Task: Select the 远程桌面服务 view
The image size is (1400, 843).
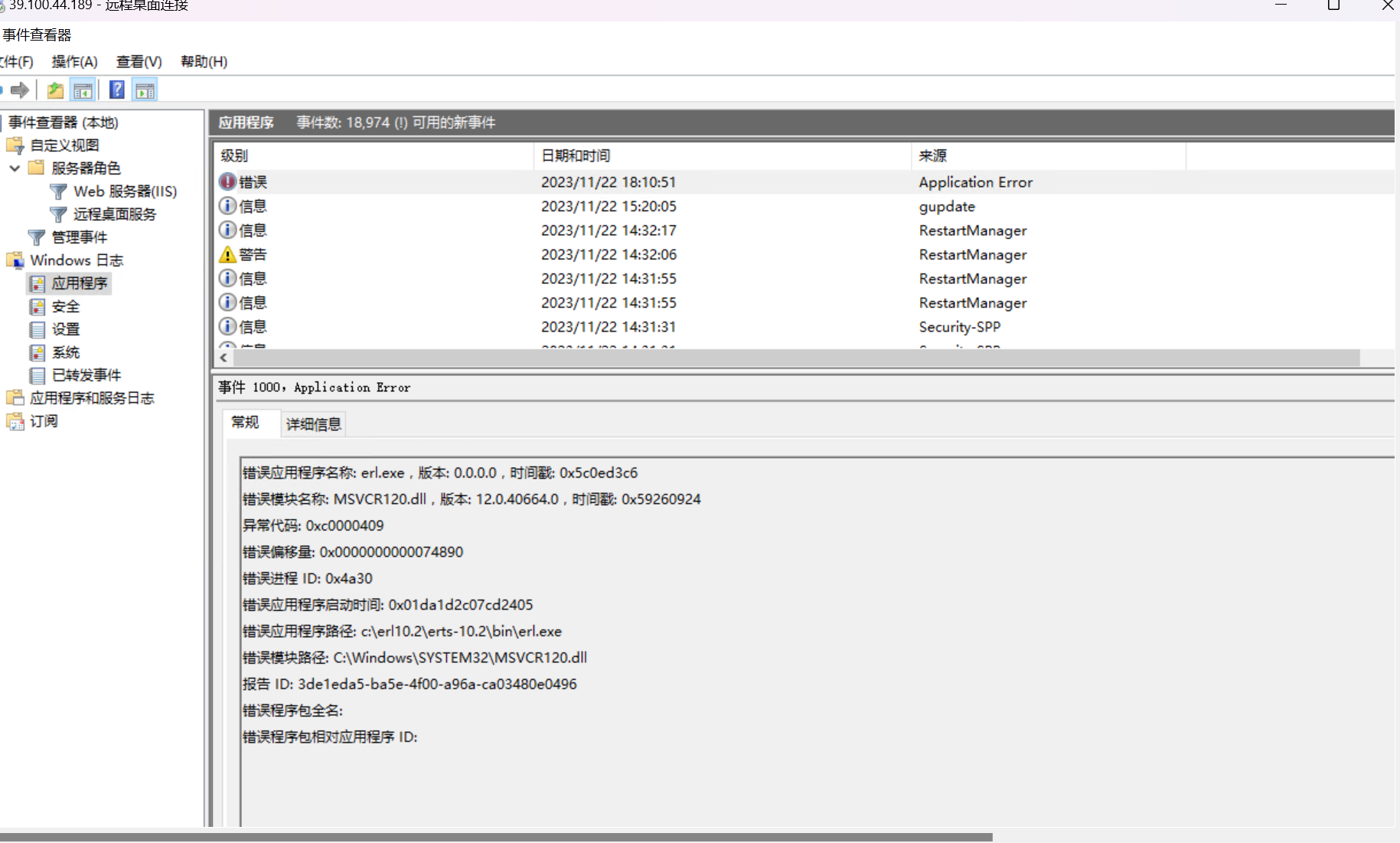Action: coord(115,214)
